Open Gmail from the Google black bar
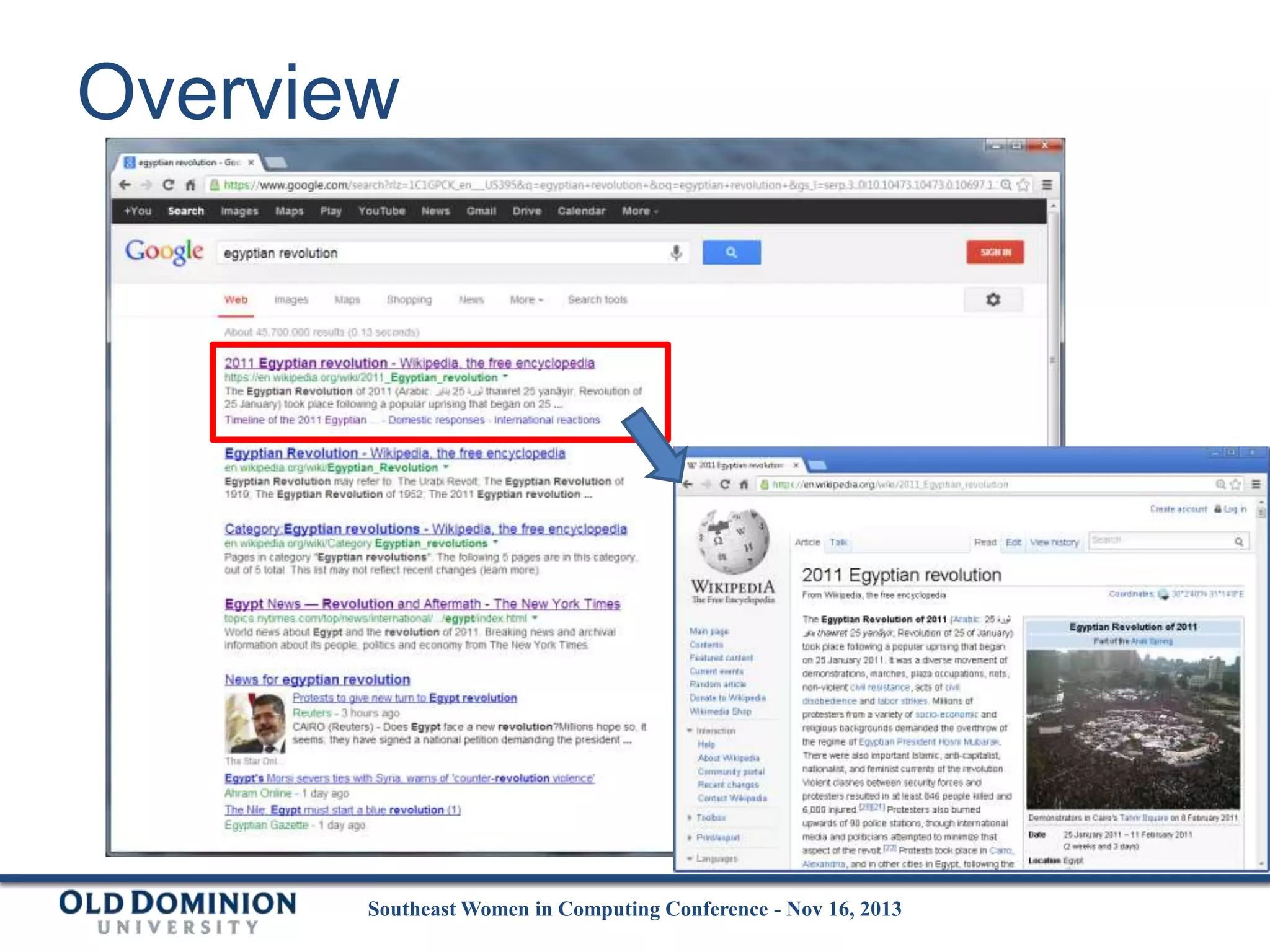1270x952 pixels. coord(481,211)
